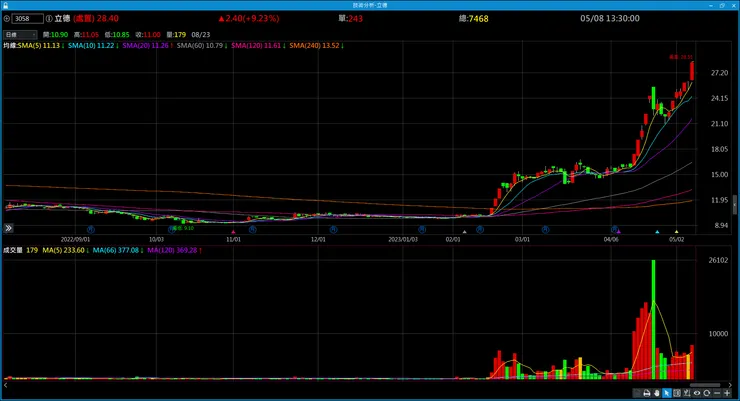This screenshot has height=401, width=740.
Task: Click the date 08/23 in OHLC row
Action: (x=201, y=34)
